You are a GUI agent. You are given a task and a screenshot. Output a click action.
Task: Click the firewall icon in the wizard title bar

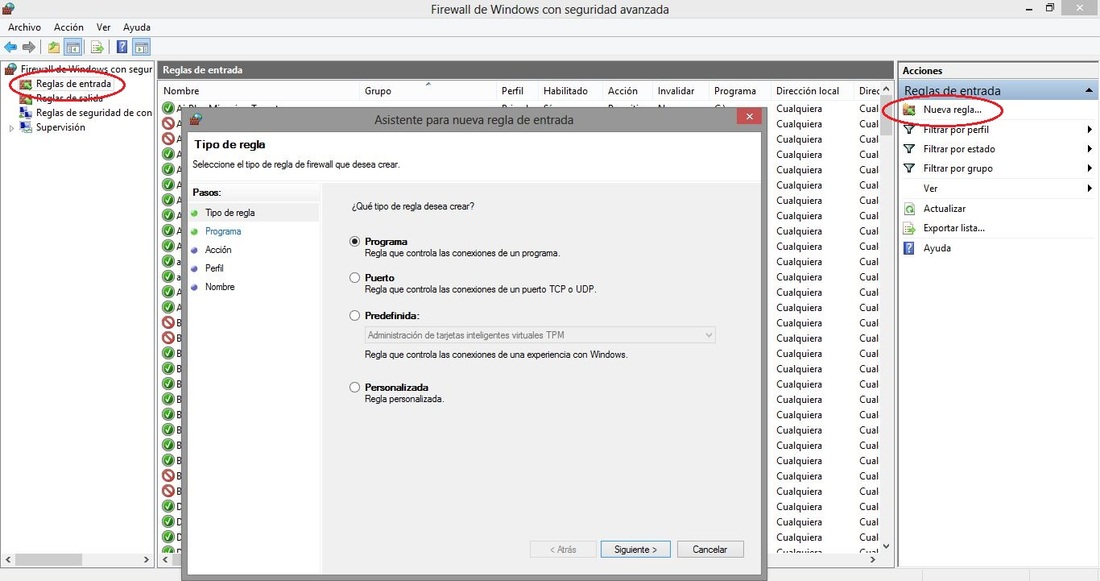pos(196,119)
